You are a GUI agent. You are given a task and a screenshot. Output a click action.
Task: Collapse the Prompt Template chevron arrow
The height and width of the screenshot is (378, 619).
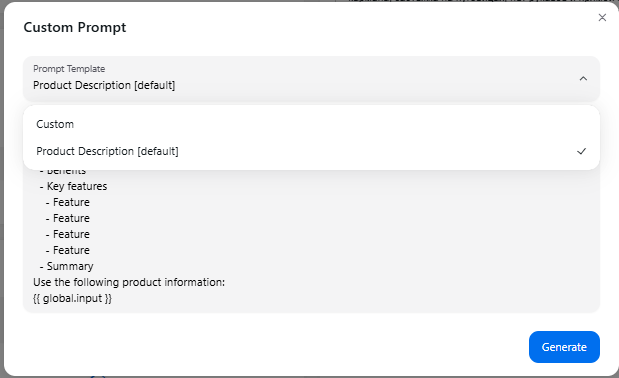tap(583, 79)
